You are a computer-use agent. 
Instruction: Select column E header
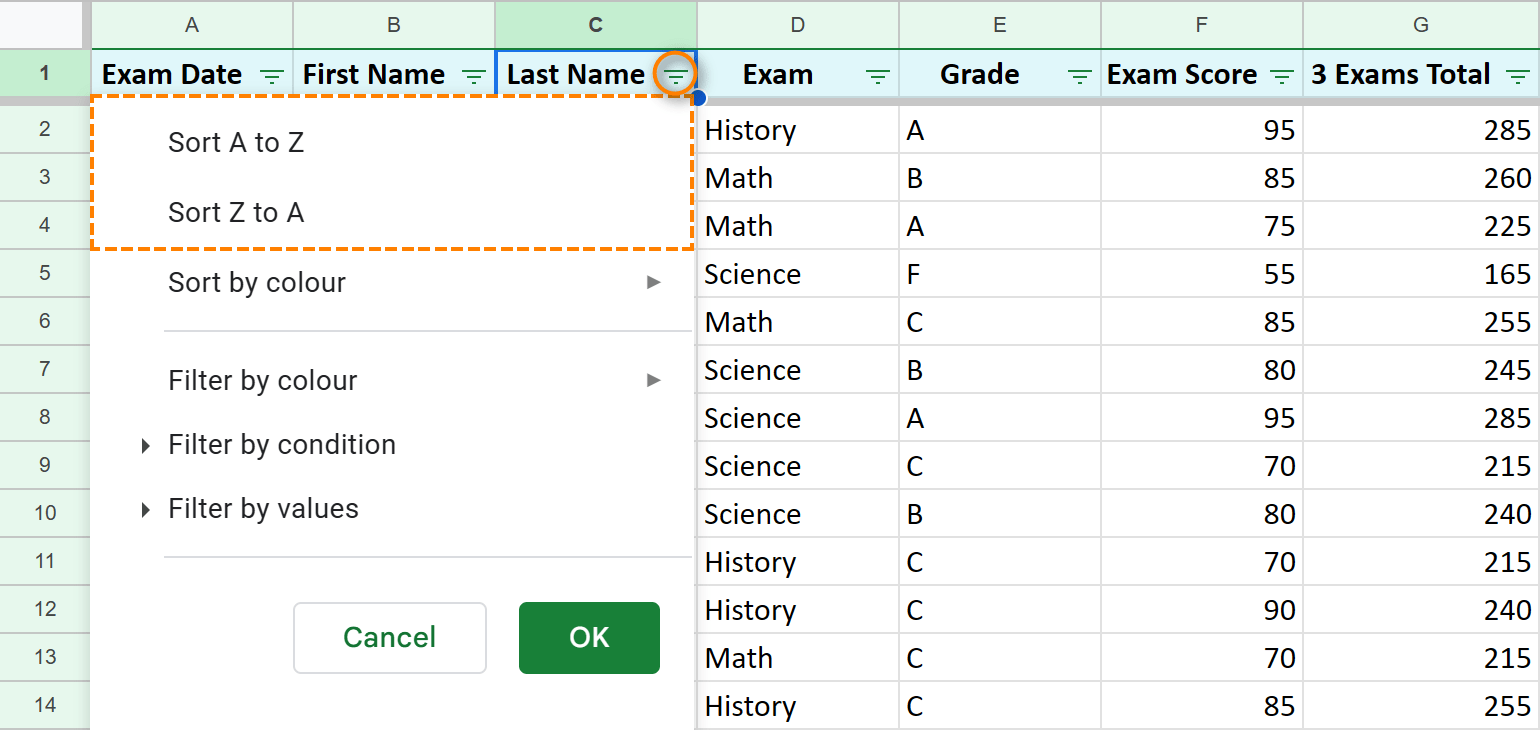(999, 24)
